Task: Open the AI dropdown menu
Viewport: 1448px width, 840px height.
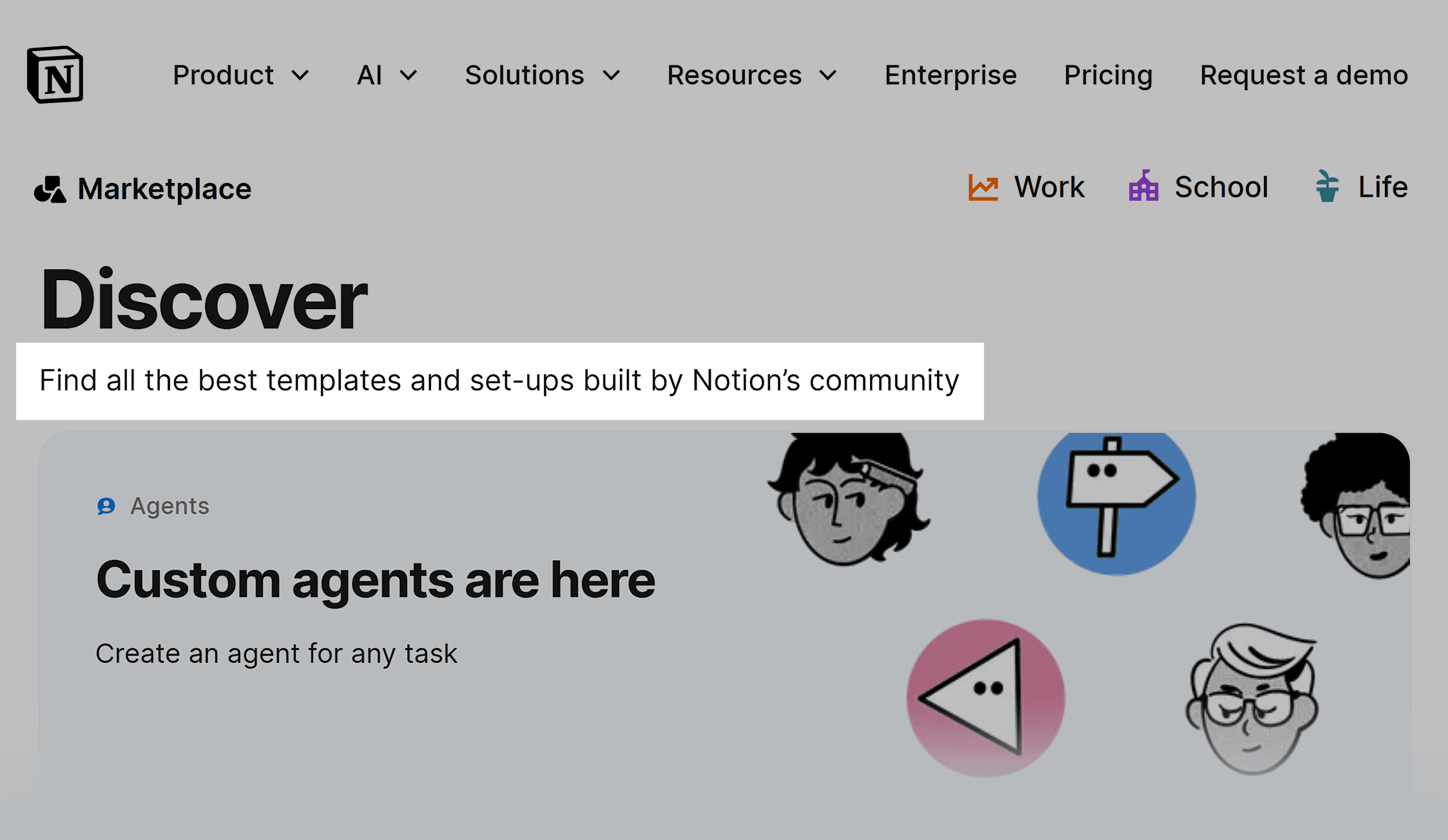Action: coord(385,75)
